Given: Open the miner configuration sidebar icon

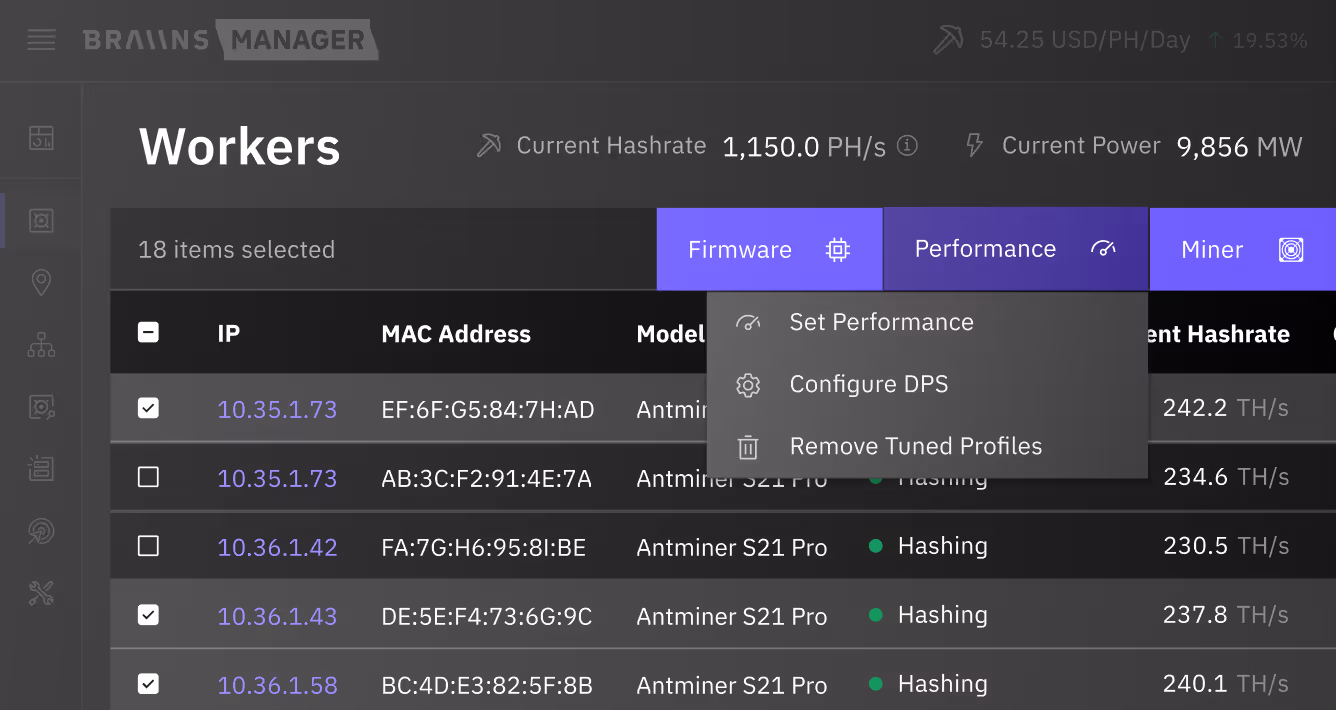Looking at the screenshot, I should pos(41,407).
